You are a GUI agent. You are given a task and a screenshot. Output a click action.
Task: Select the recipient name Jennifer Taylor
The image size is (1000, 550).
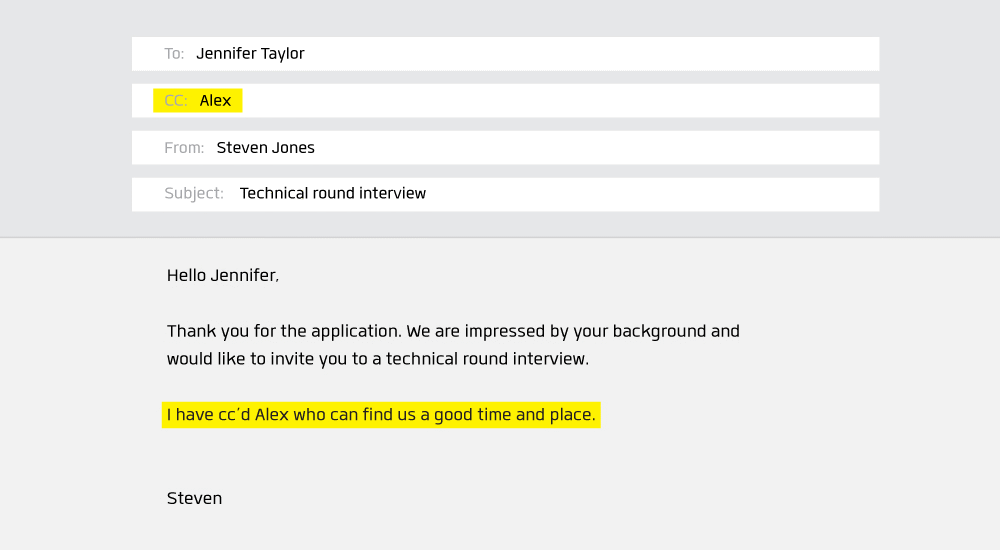[x=250, y=54]
